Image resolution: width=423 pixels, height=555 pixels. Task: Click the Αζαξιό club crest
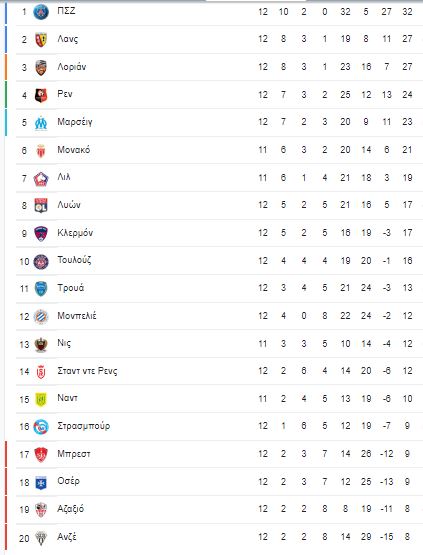coord(41,510)
